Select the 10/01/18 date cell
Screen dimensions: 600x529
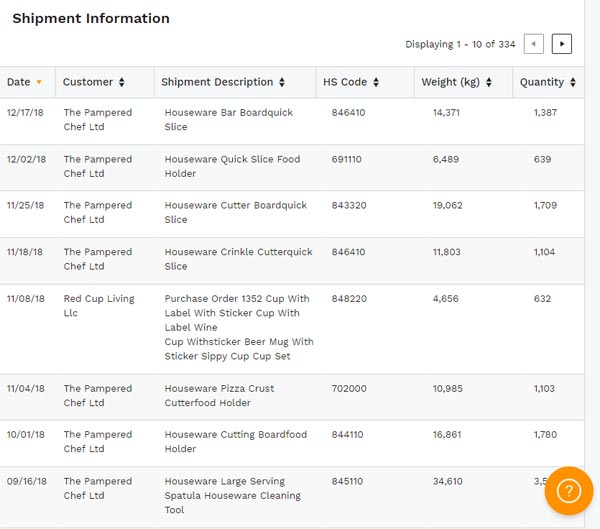(x=26, y=434)
